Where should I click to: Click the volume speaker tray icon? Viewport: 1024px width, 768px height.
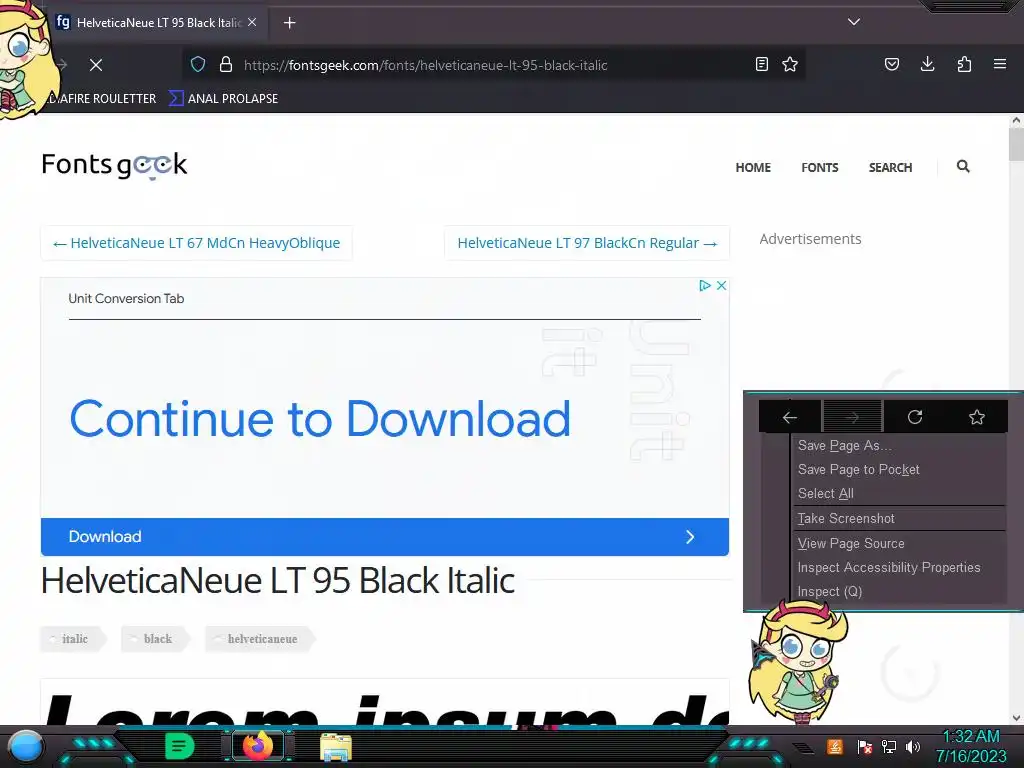coord(913,746)
